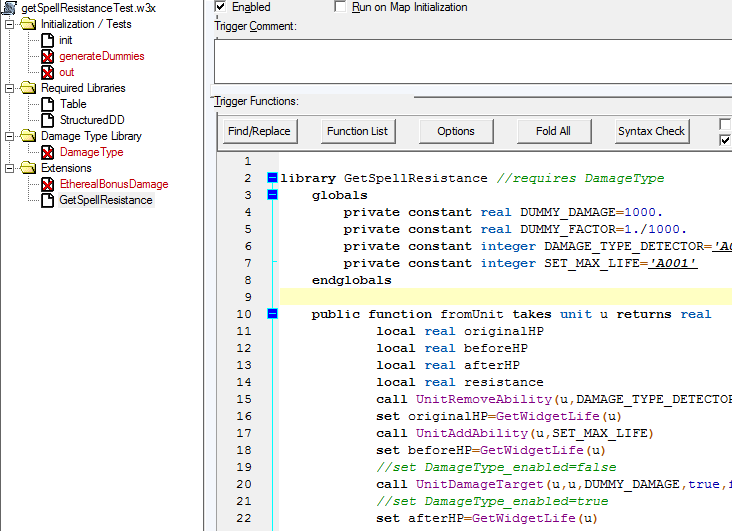Screen dimensions: 732x531
Task: Click the GetSpellResistance trigger document icon
Action: click(47, 200)
